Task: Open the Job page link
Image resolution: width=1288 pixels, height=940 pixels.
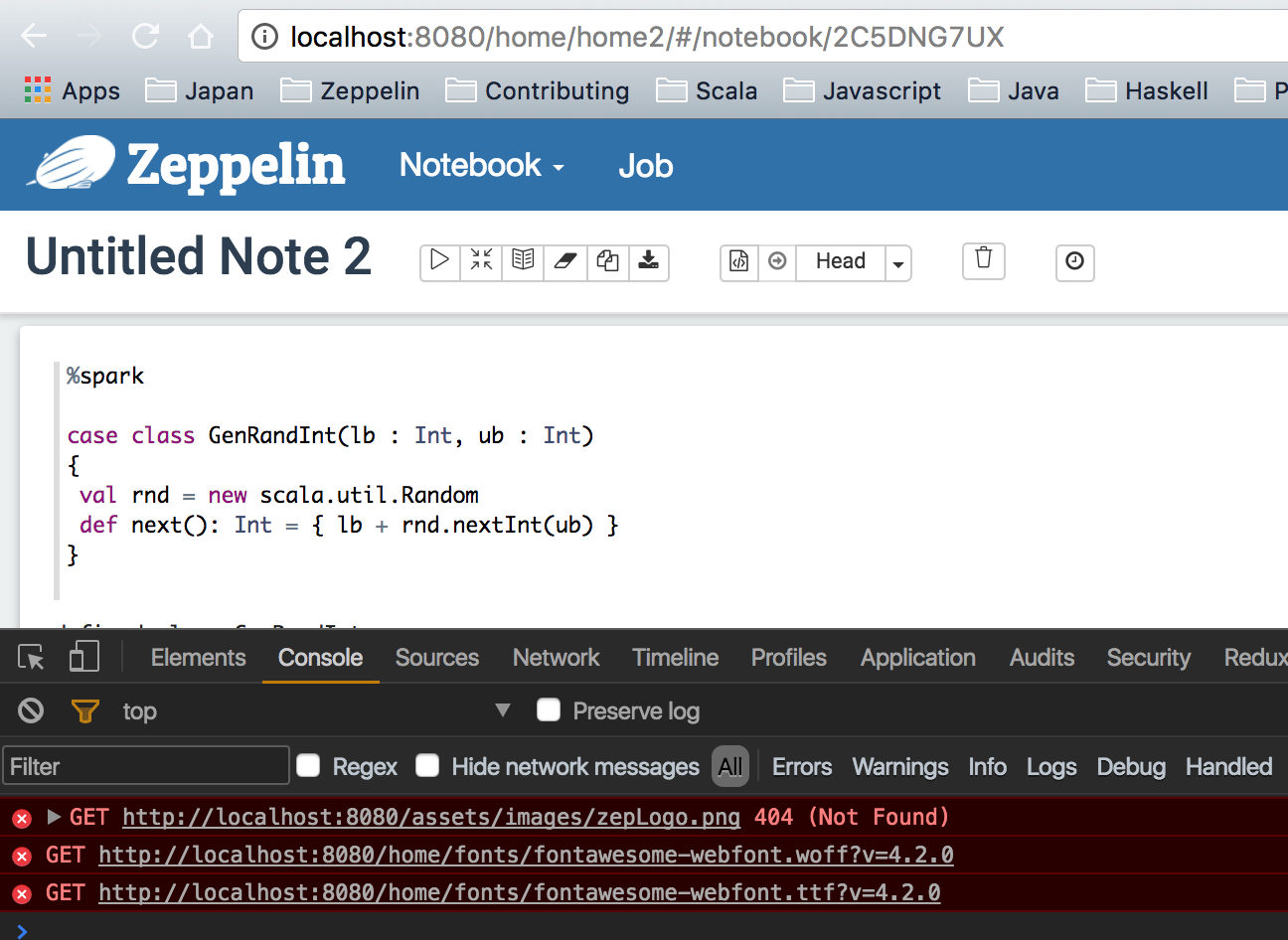Action: point(645,166)
